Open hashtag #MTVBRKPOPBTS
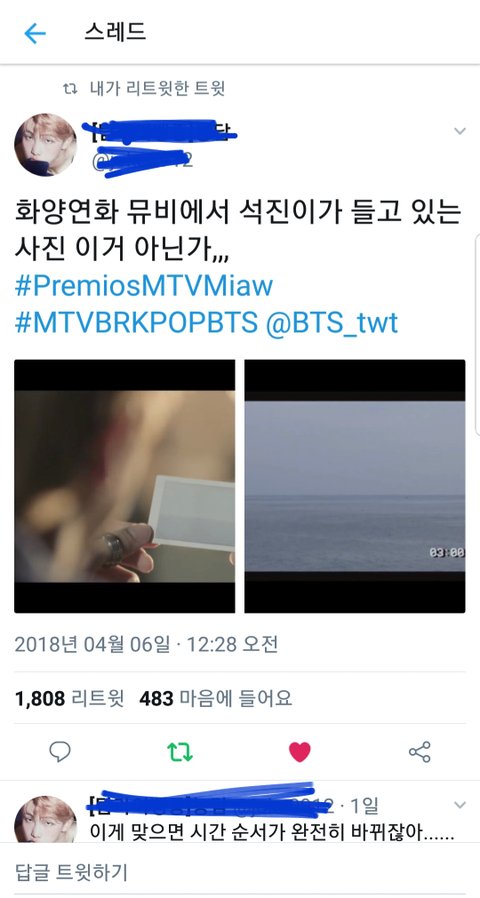The height and width of the screenshot is (898, 480). (136, 324)
